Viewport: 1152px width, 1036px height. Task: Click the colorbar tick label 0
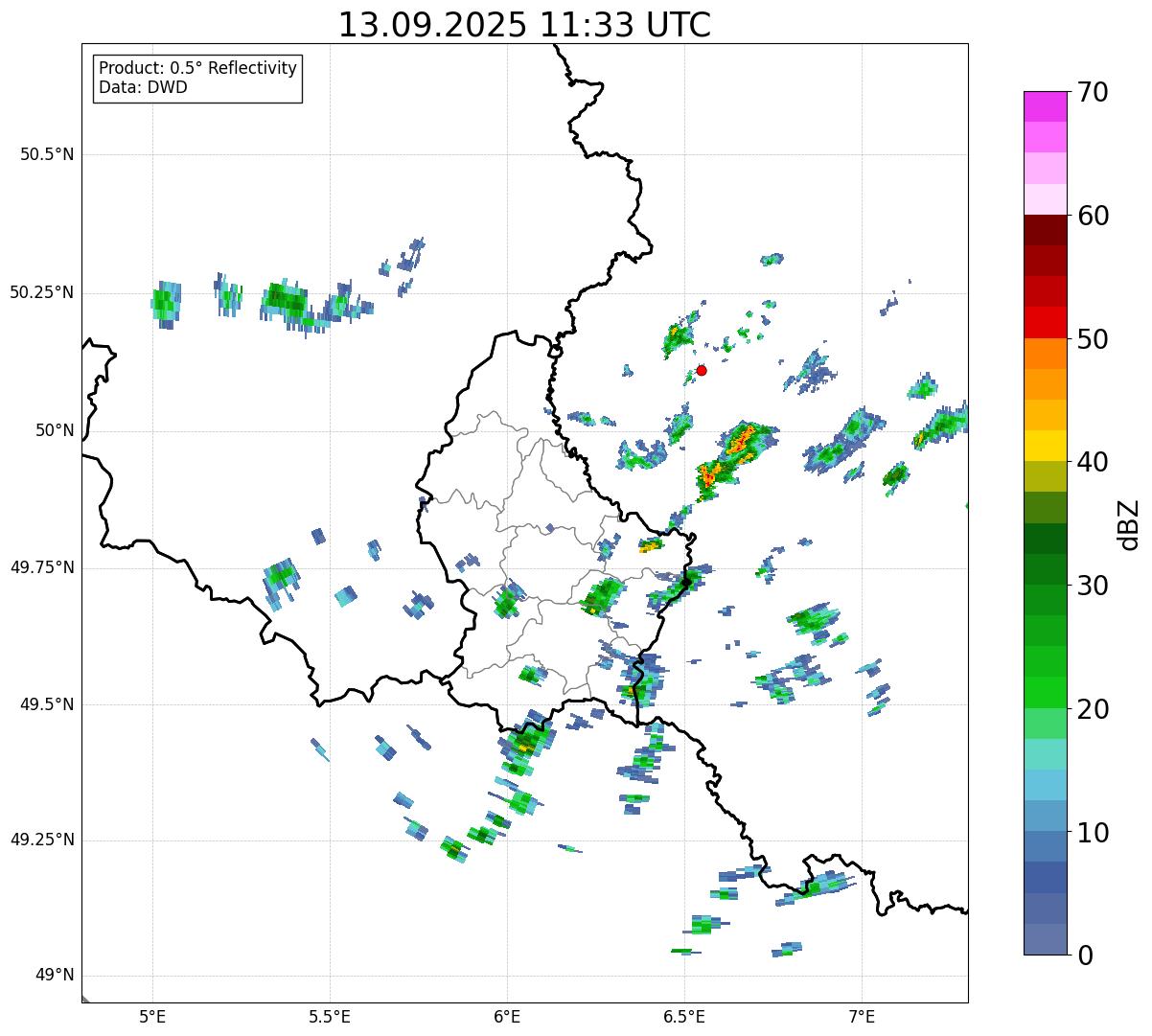(x=1083, y=955)
